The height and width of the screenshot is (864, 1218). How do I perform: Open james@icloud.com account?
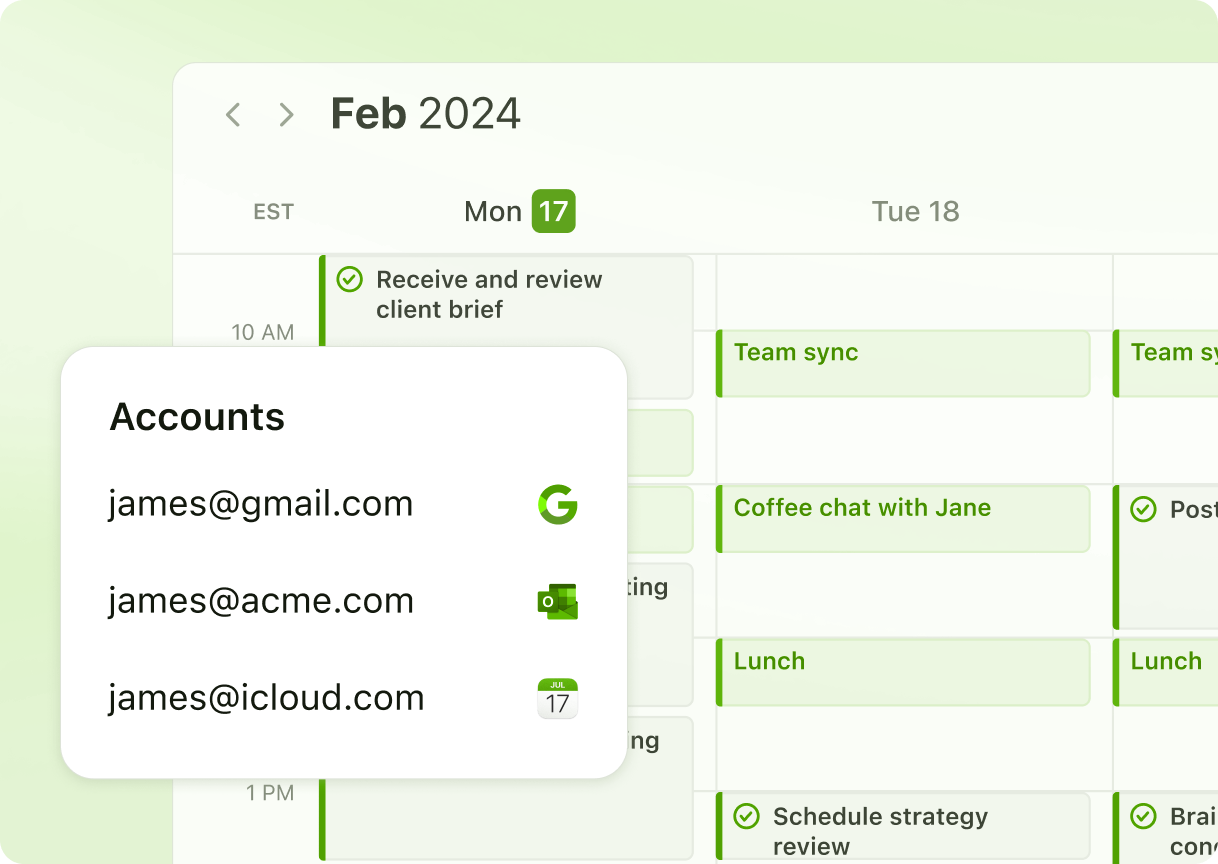tap(266, 698)
